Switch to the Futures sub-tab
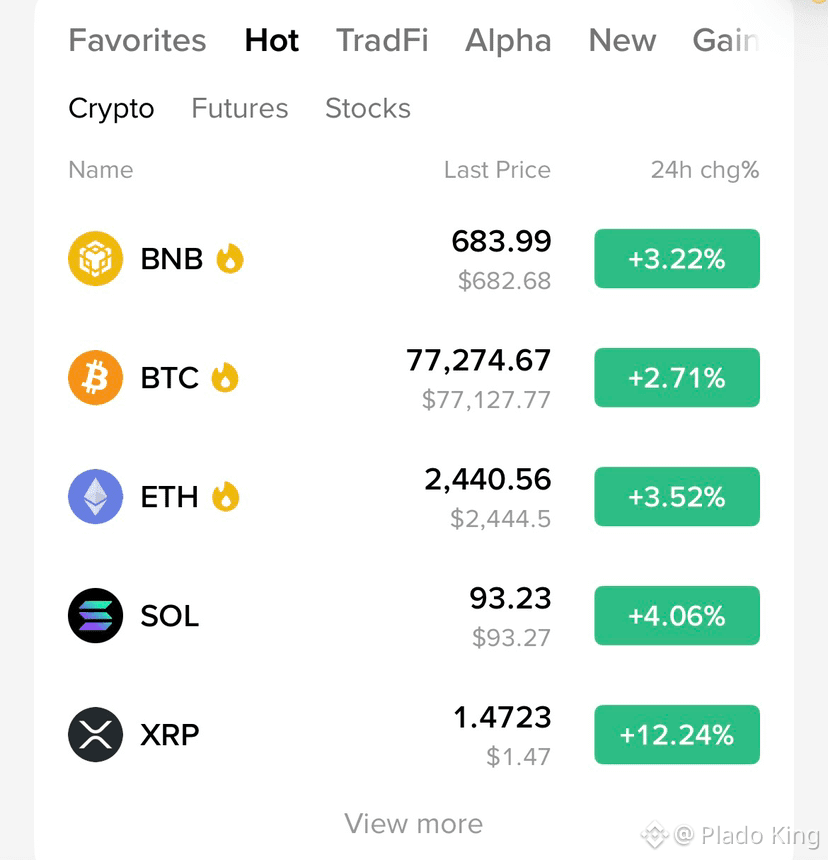The height and width of the screenshot is (860, 828). [x=240, y=108]
